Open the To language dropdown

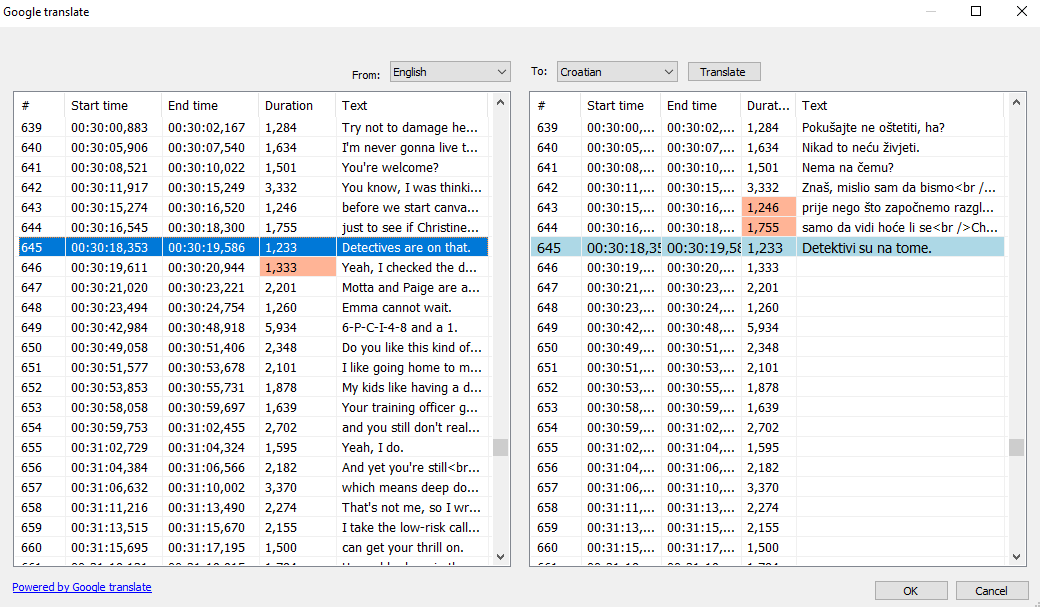click(x=616, y=71)
